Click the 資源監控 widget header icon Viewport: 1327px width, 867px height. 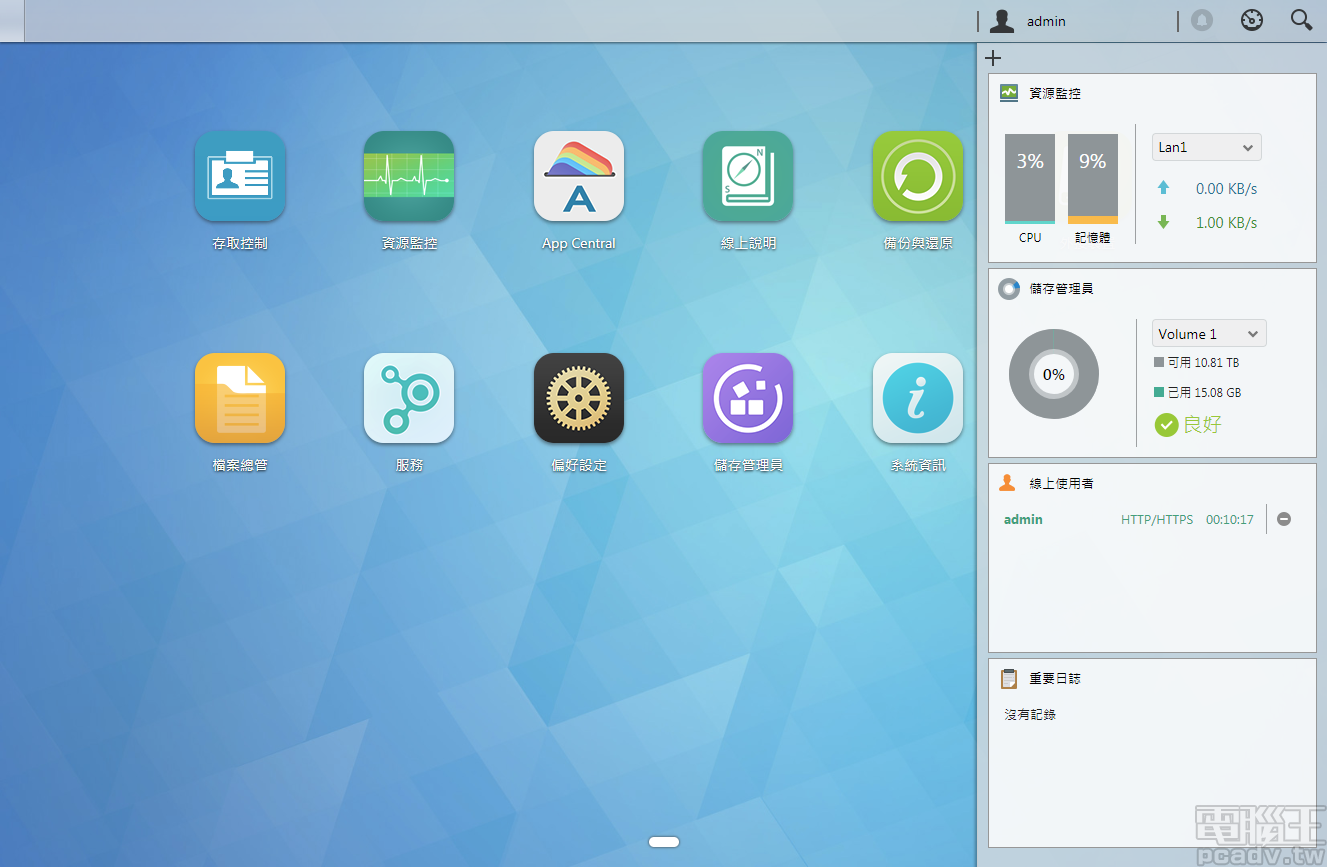pyautogui.click(x=1009, y=92)
